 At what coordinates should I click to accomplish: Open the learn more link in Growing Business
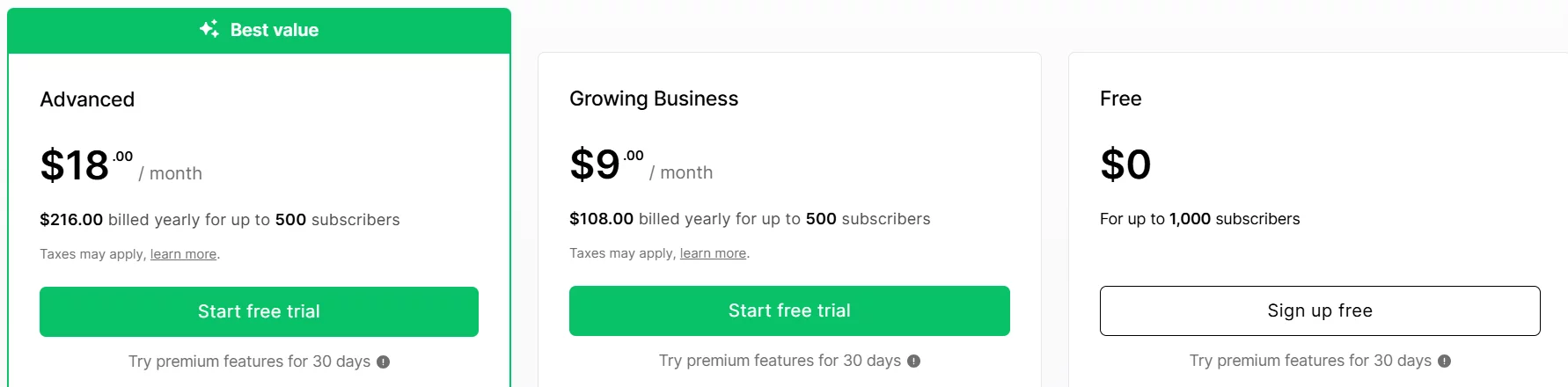(713, 253)
